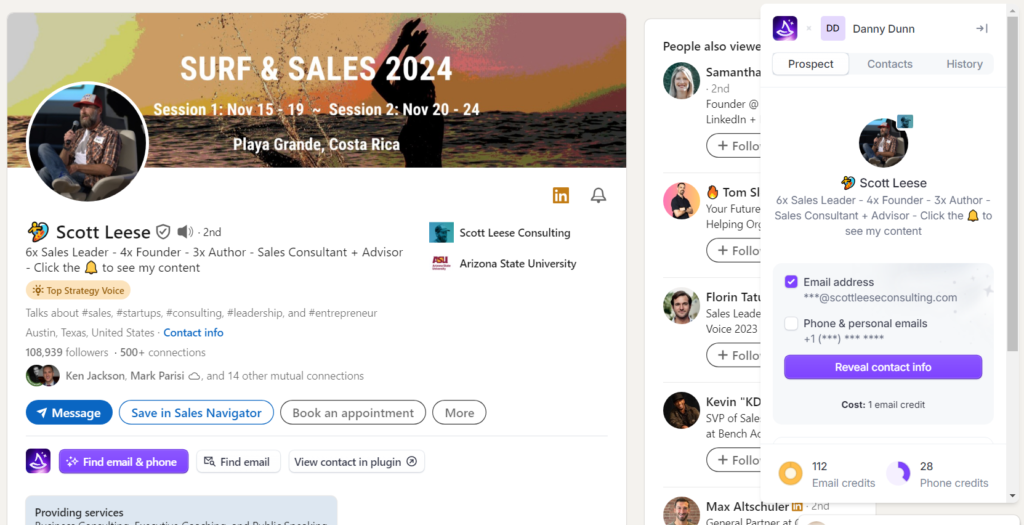1024x525 pixels.
Task: Click the 108,939 followers text
Action: point(67,353)
